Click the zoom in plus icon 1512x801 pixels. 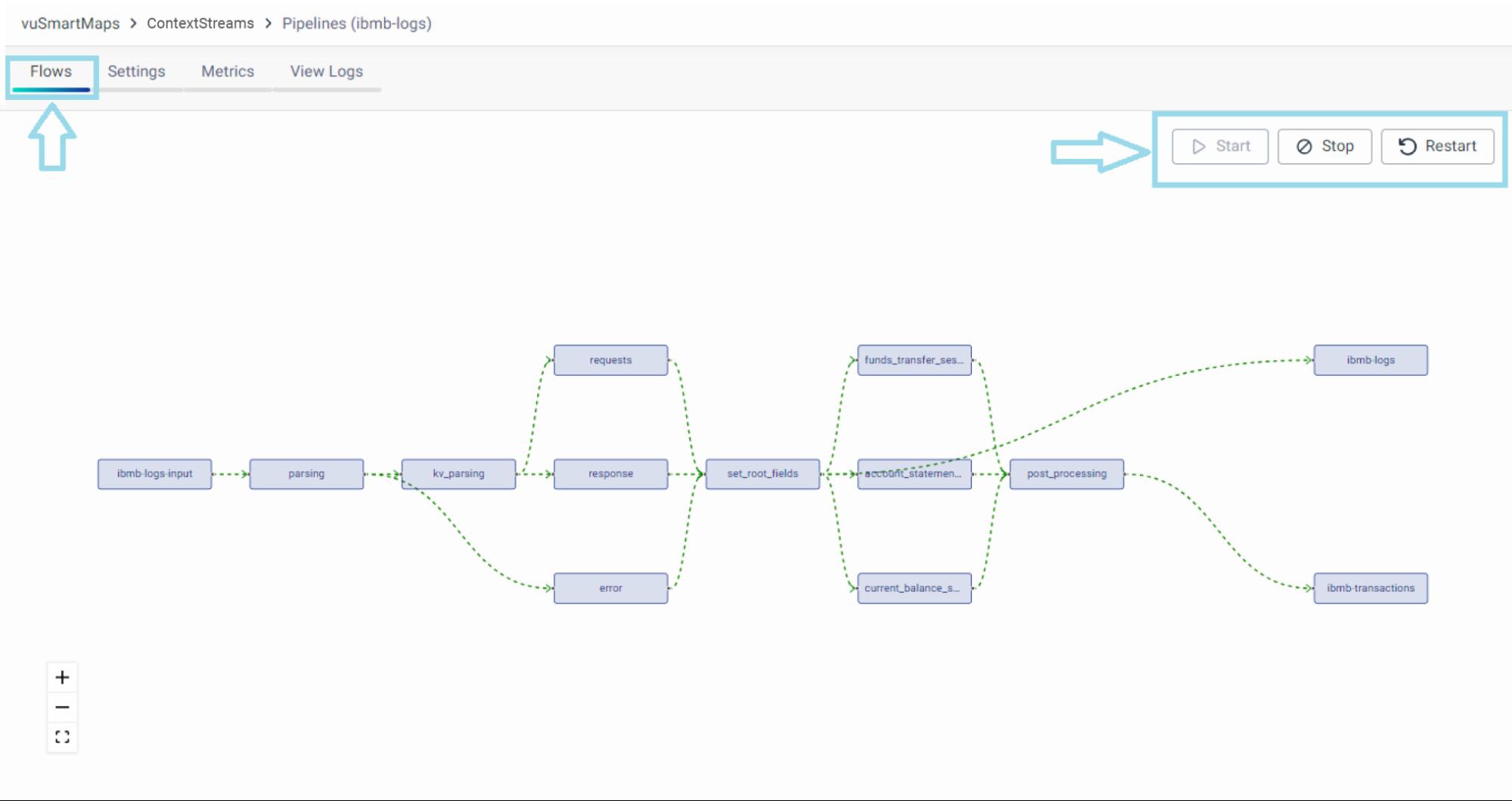point(62,677)
